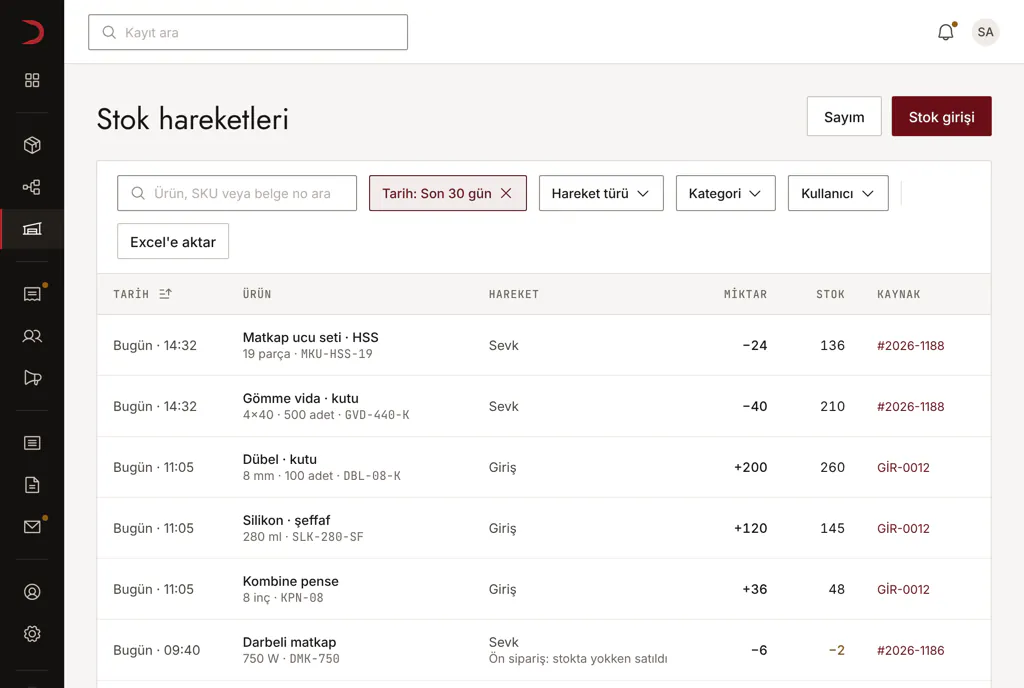Open the SA user avatar menu
Screen dimensions: 1024x688
click(985, 32)
